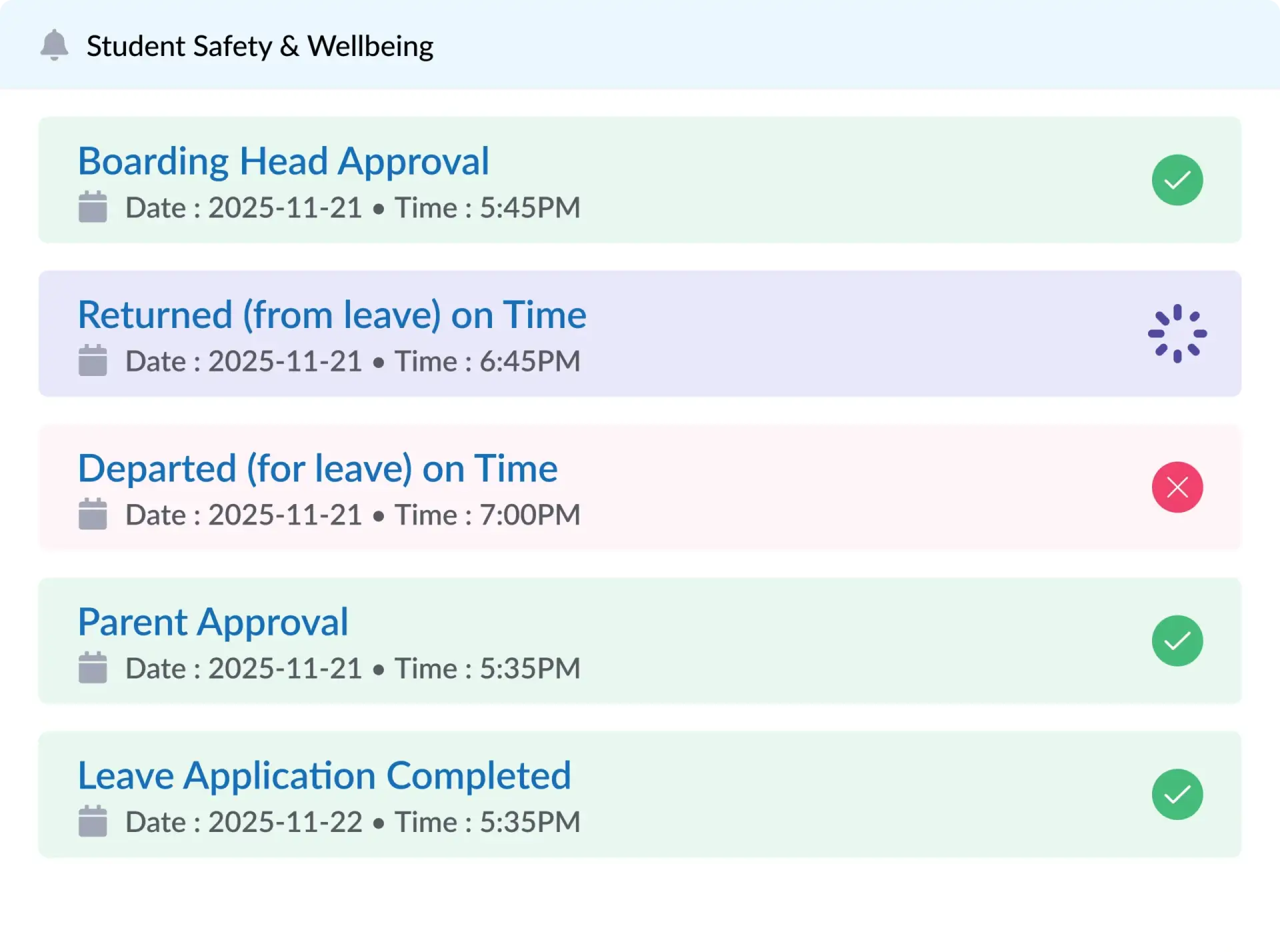
Task: Select Departed (for leave) on Time title
Action: pos(317,469)
